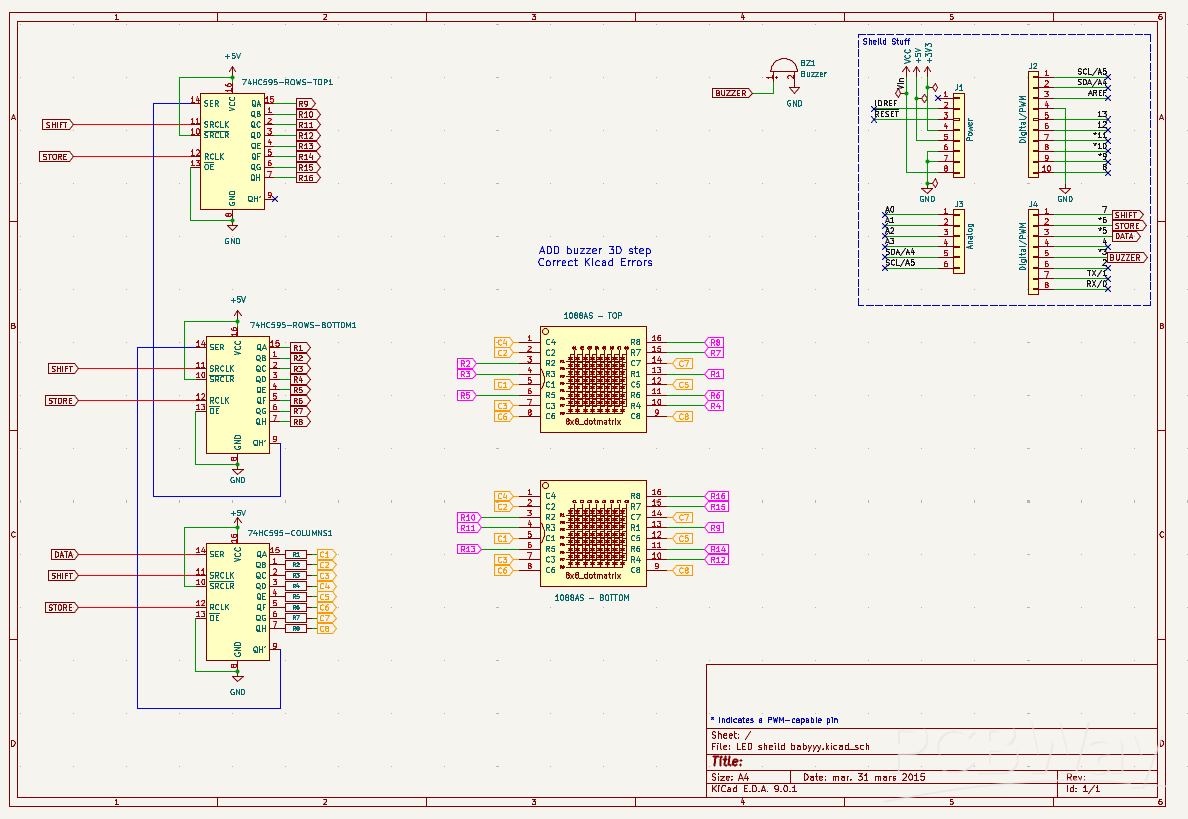This screenshot has width=1188, height=819.
Task: Select the "Sheild Stuff" box title text
Action: 886,42
